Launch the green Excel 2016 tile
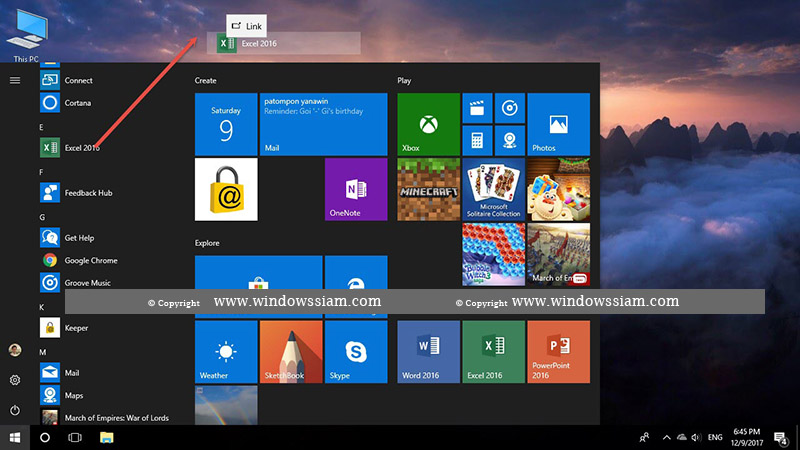800x450 pixels. (493, 352)
